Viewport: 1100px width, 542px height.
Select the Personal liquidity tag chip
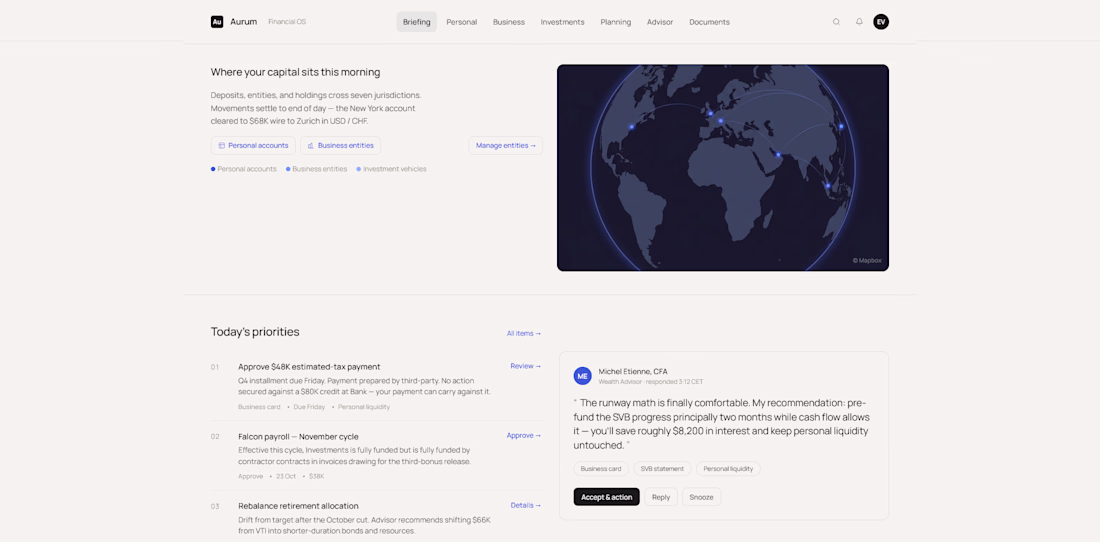[x=728, y=468]
